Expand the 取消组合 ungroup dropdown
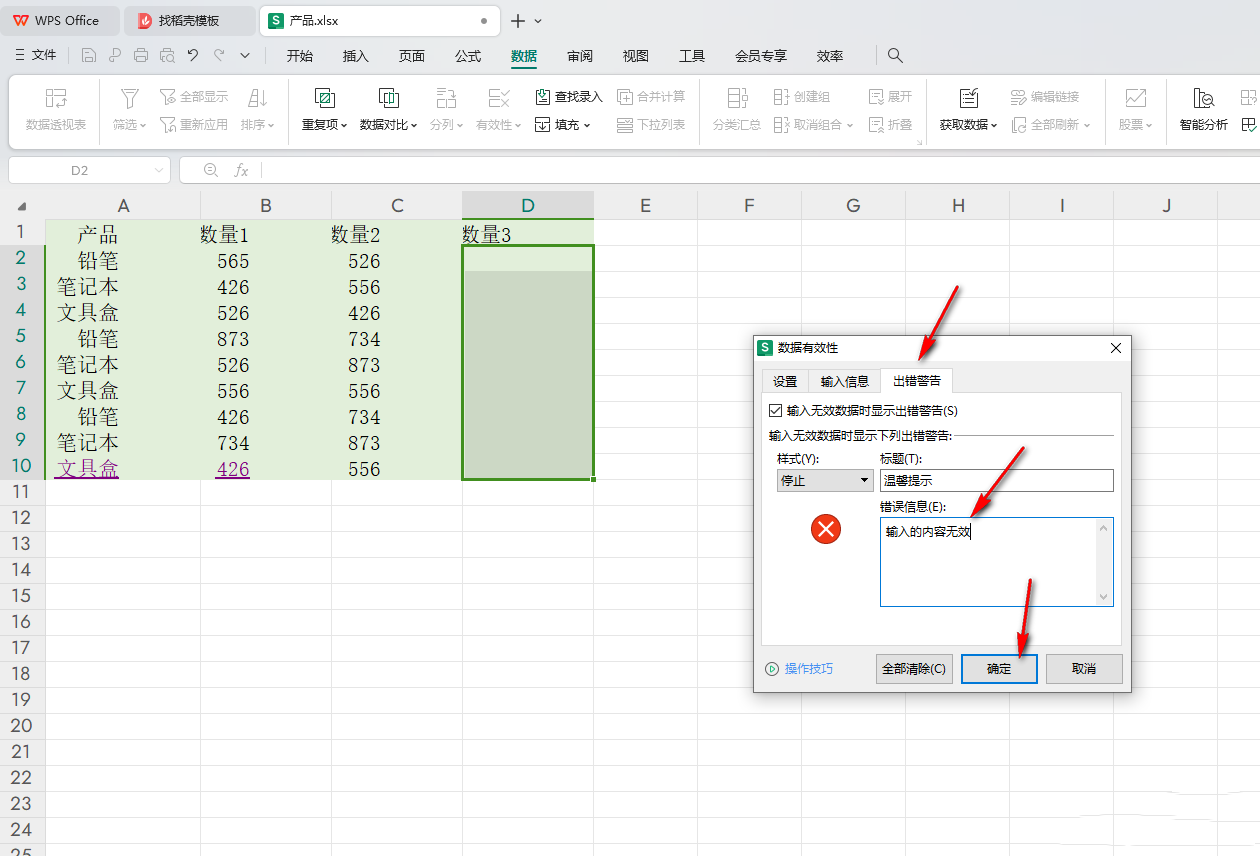 (x=849, y=126)
